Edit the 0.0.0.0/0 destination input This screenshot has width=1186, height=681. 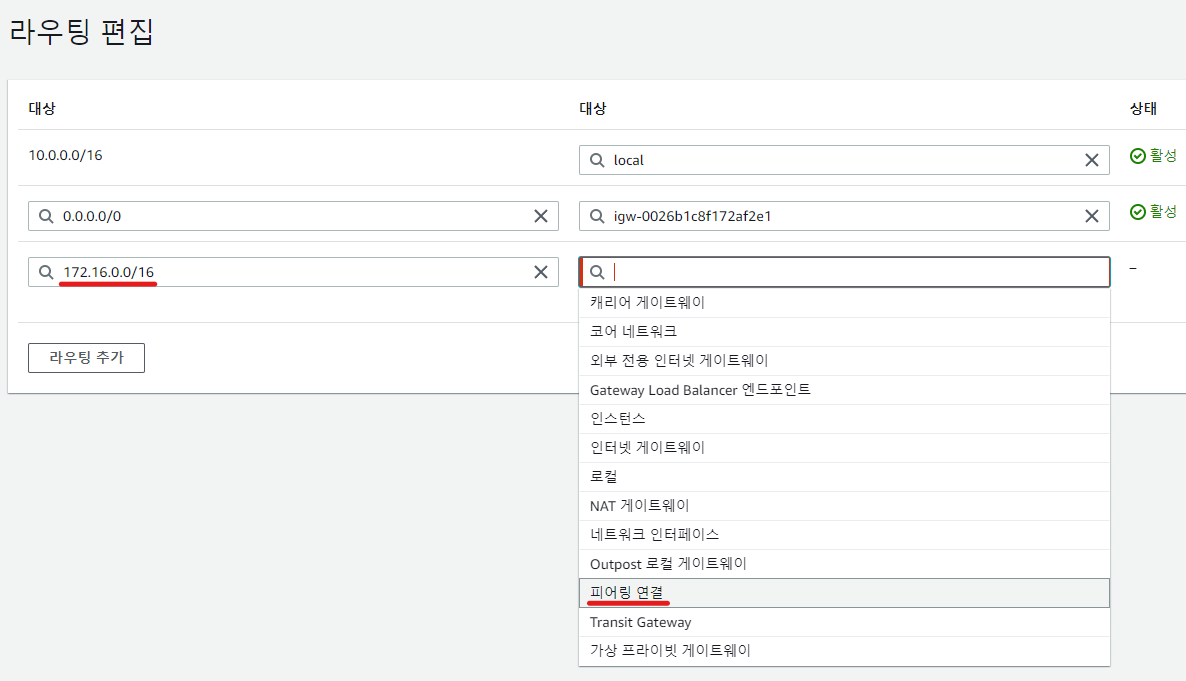pyautogui.click(x=290, y=216)
